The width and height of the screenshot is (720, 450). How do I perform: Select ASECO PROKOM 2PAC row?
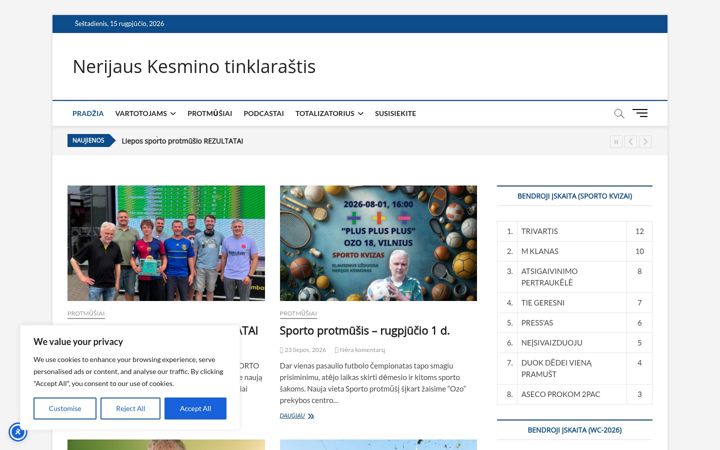(574, 394)
